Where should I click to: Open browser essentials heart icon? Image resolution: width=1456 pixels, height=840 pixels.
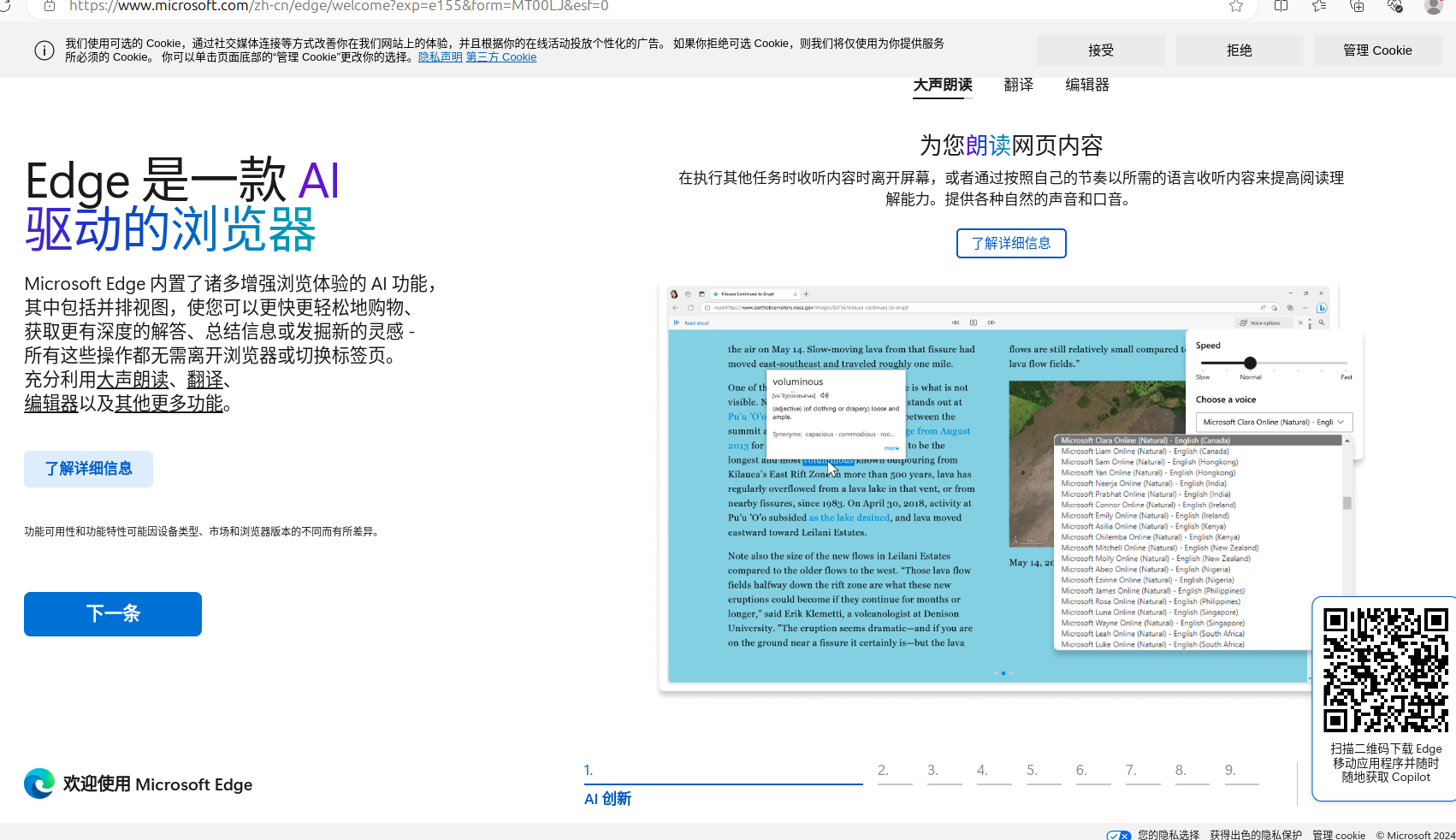click(x=1394, y=6)
